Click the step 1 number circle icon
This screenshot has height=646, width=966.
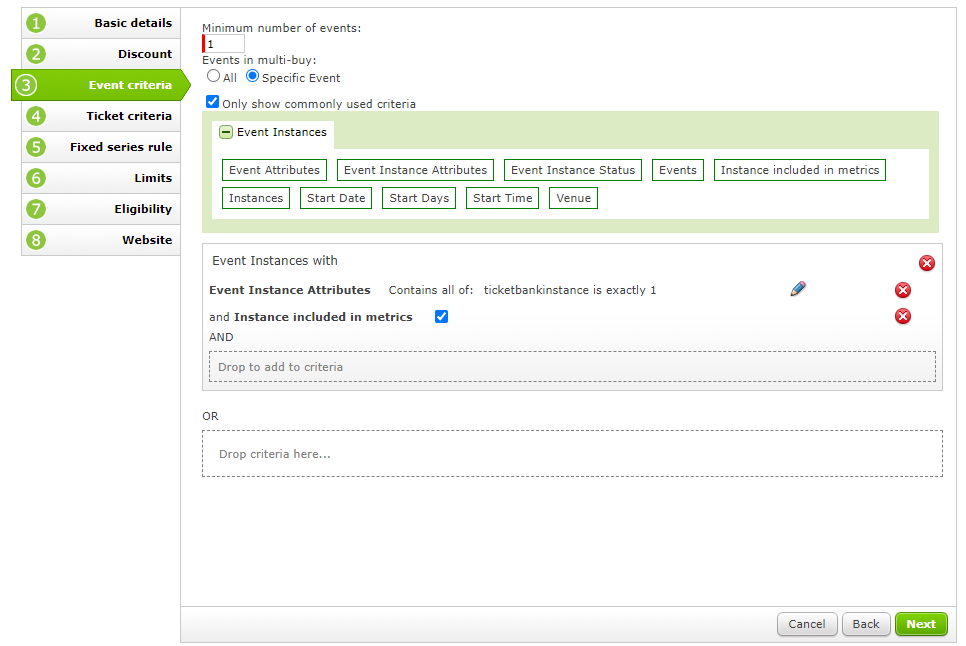tap(36, 23)
